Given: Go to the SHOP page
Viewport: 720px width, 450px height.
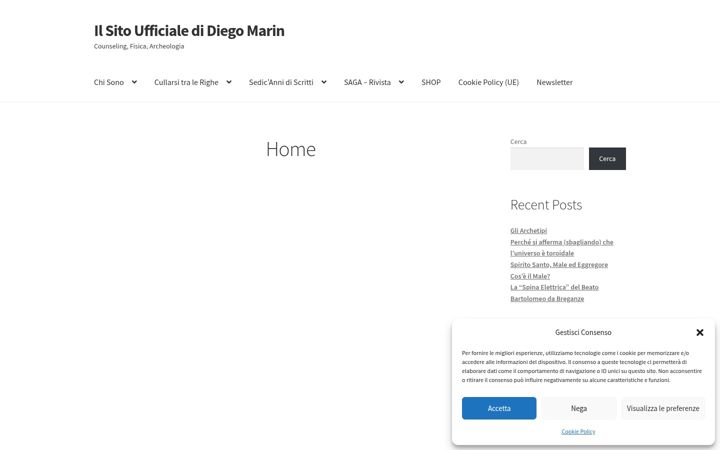Looking at the screenshot, I should [x=431, y=82].
